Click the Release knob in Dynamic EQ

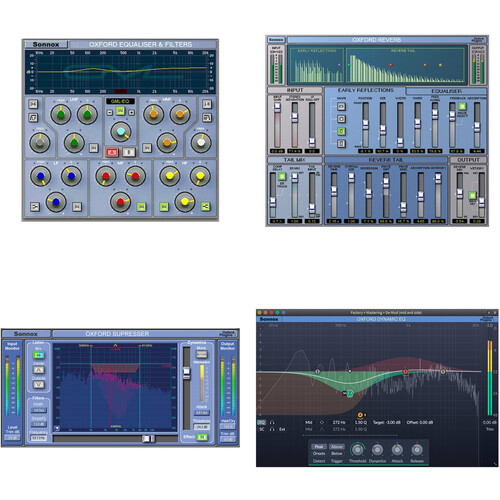pos(417,450)
